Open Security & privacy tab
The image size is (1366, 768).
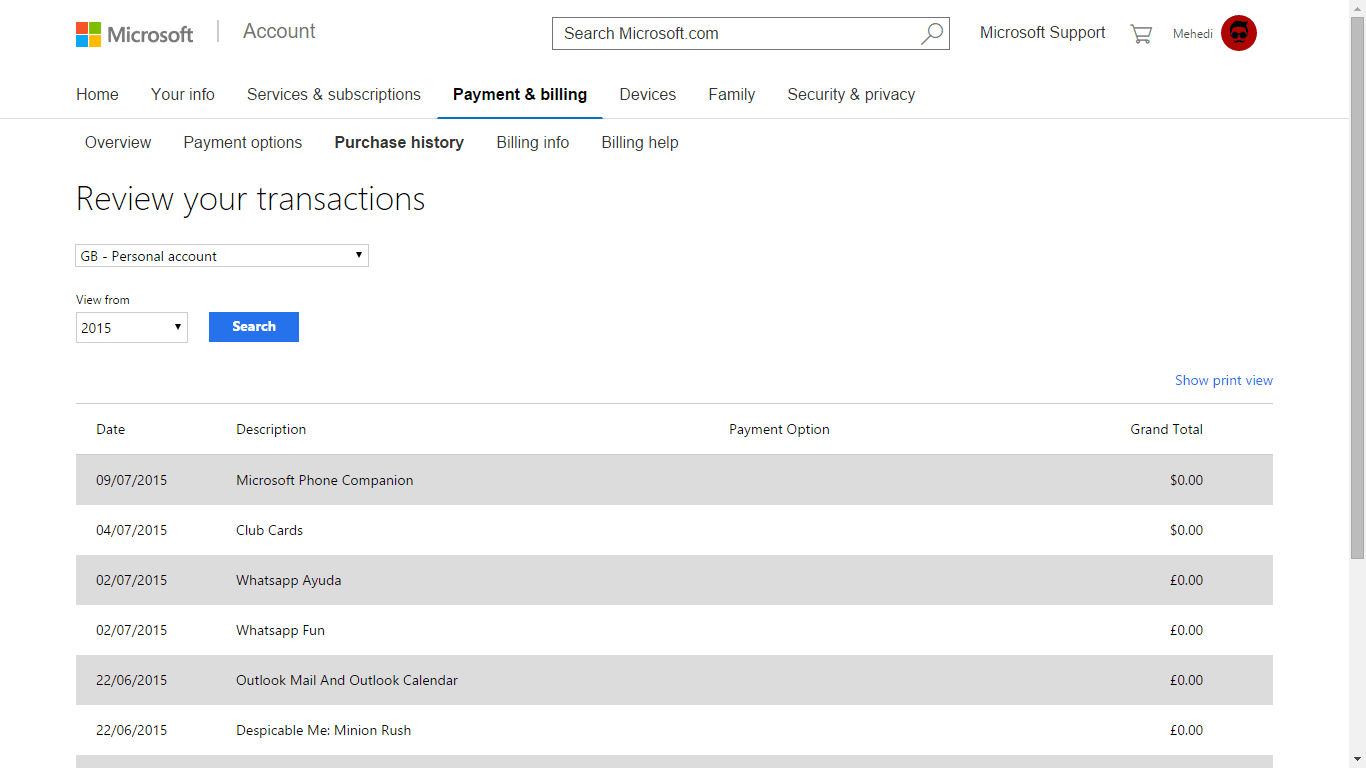[851, 94]
